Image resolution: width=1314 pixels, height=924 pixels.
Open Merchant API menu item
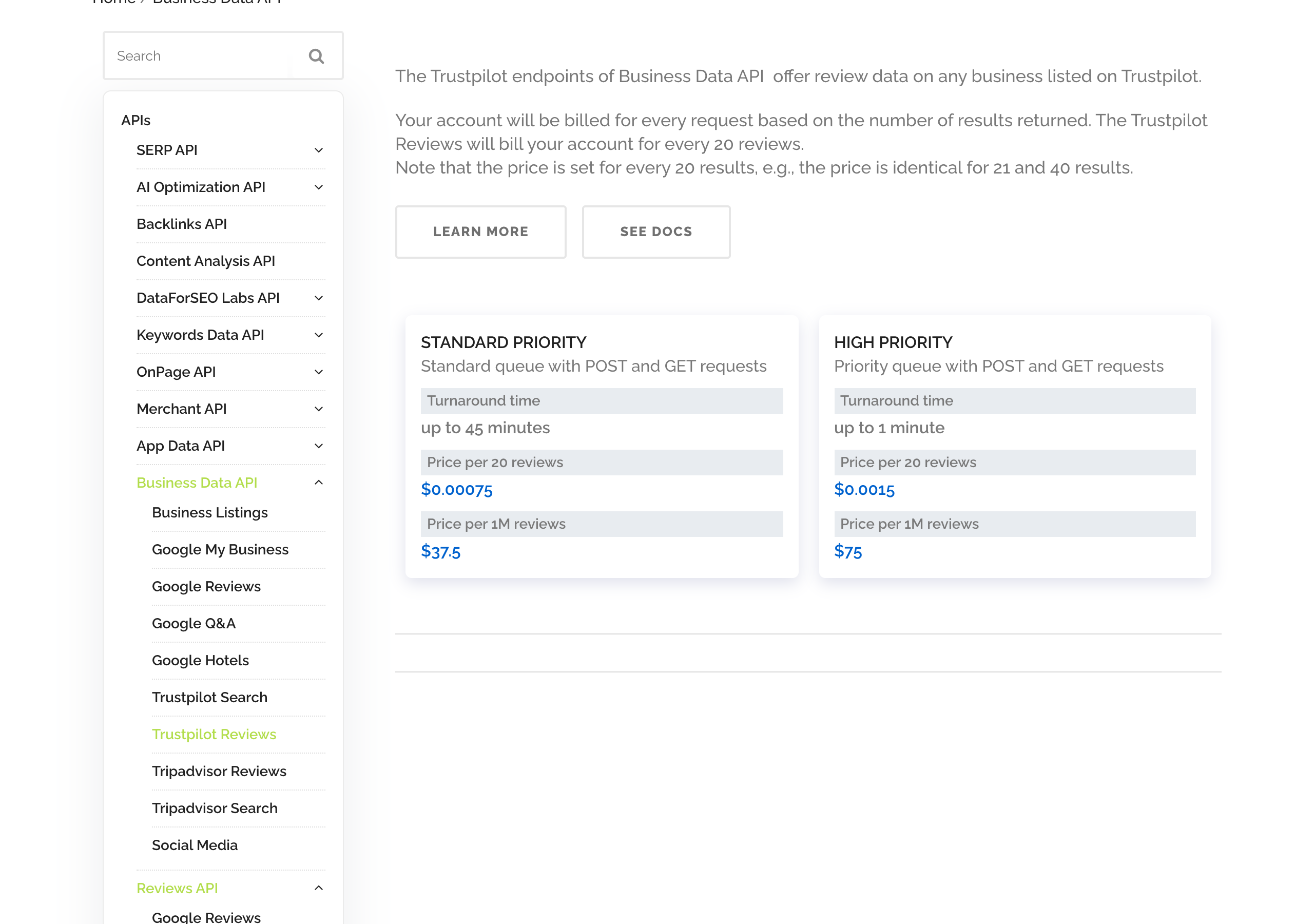181,409
